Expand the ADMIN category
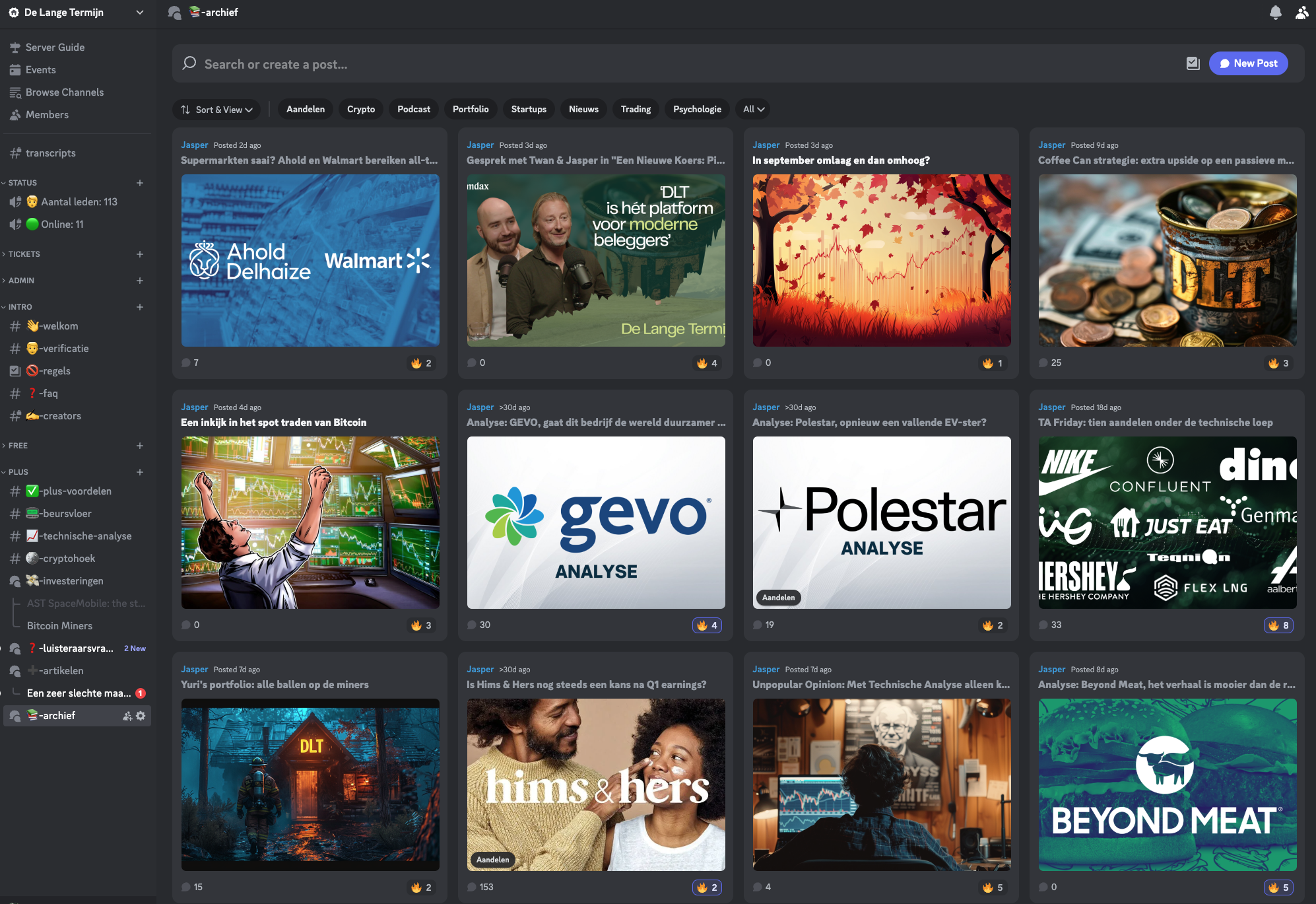 (x=18, y=281)
